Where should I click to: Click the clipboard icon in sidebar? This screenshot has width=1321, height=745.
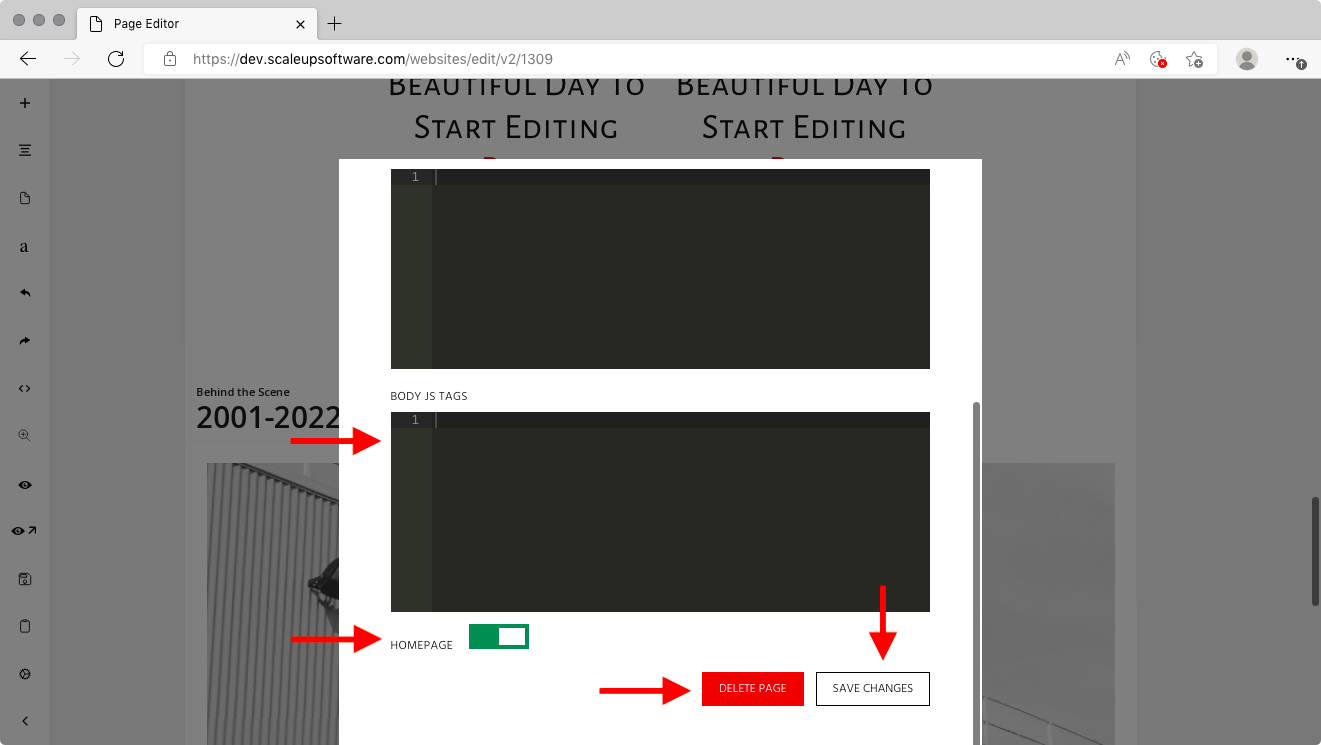(25, 626)
